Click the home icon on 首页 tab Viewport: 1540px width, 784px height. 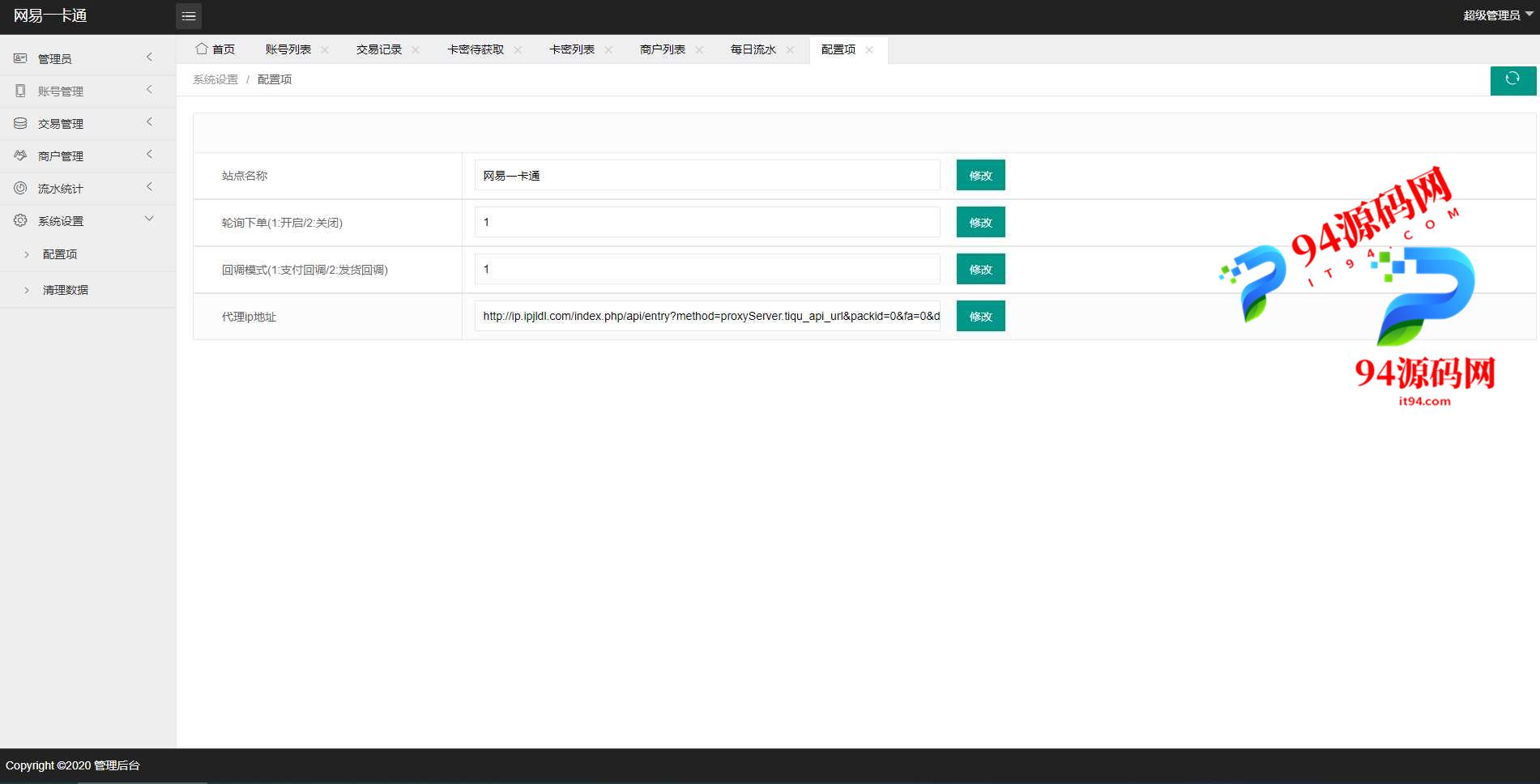[x=201, y=49]
